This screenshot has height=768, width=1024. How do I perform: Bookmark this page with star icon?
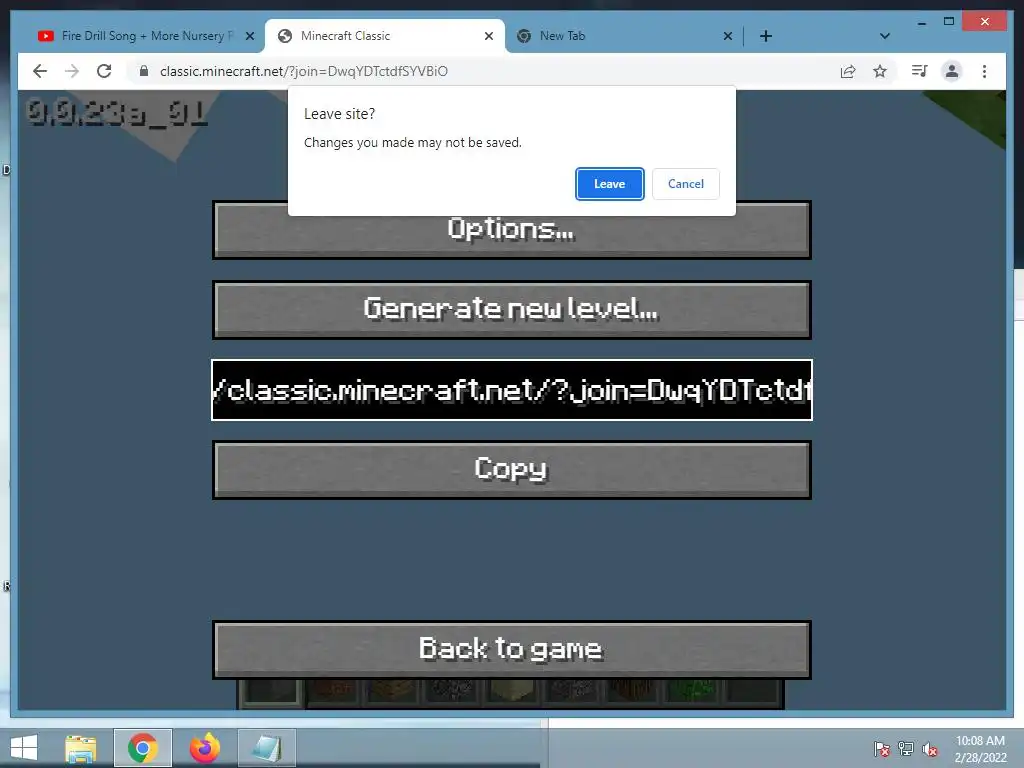[880, 71]
